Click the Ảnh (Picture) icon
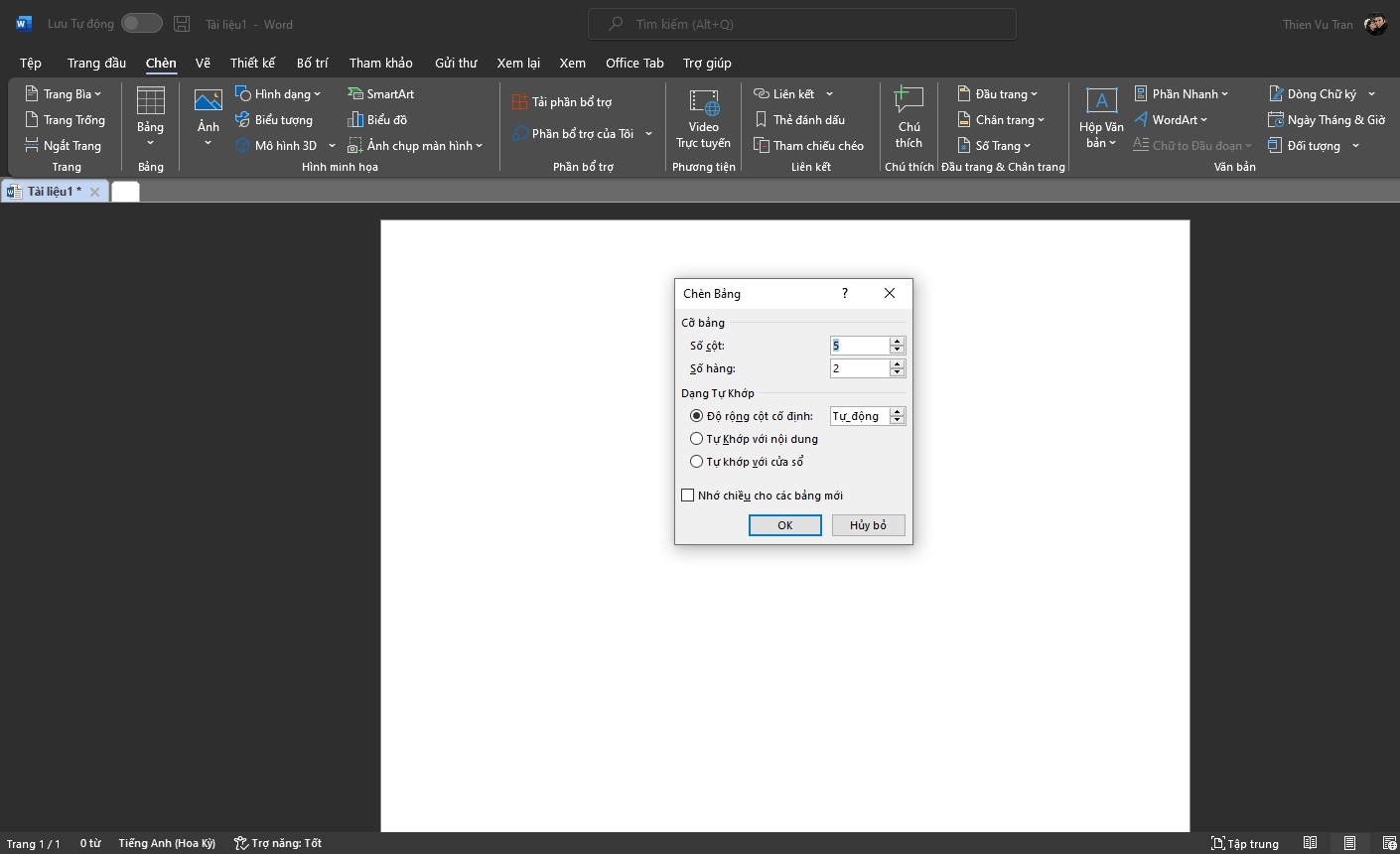The image size is (1400, 854). (x=208, y=103)
